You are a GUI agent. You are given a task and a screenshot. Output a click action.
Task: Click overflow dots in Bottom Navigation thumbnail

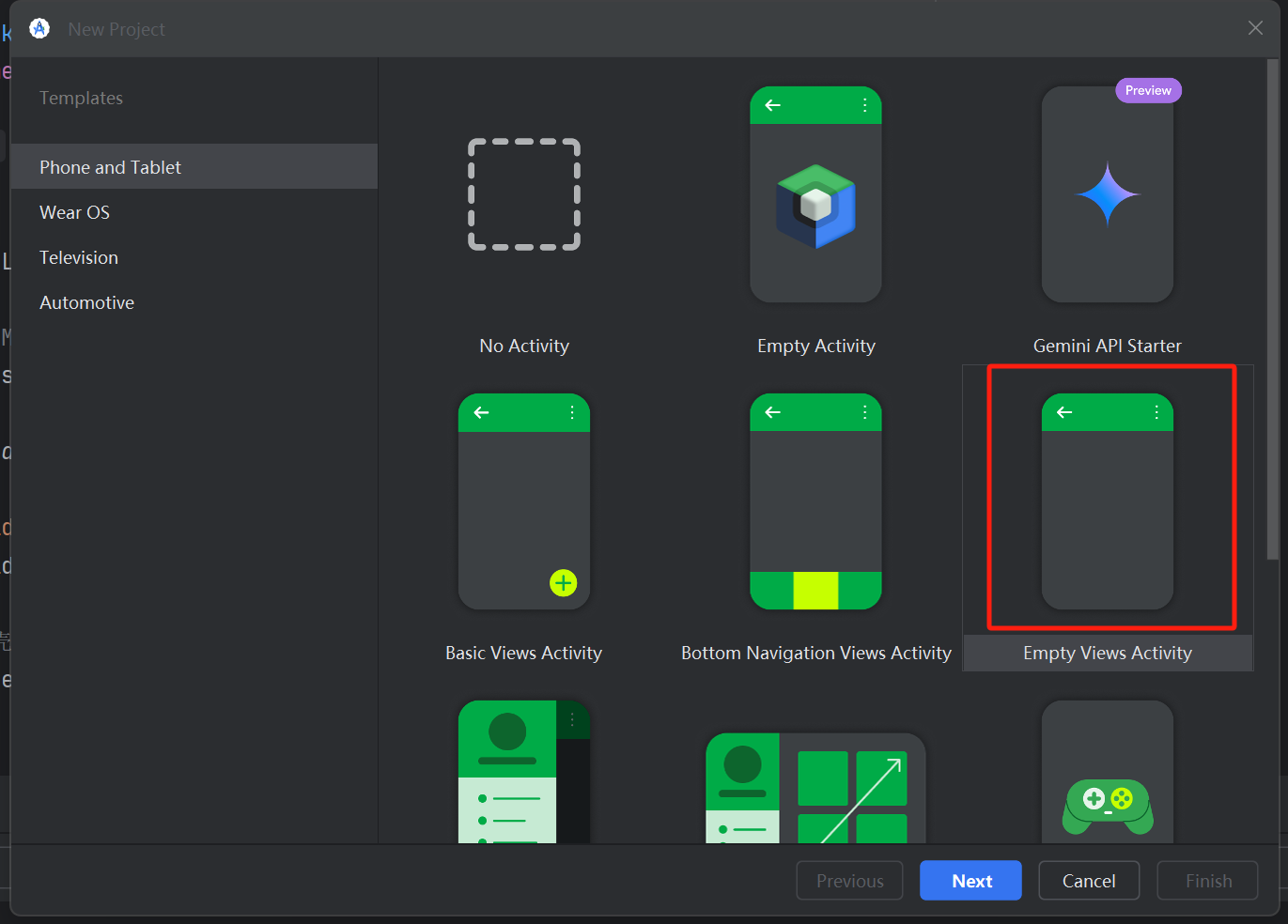click(x=864, y=412)
